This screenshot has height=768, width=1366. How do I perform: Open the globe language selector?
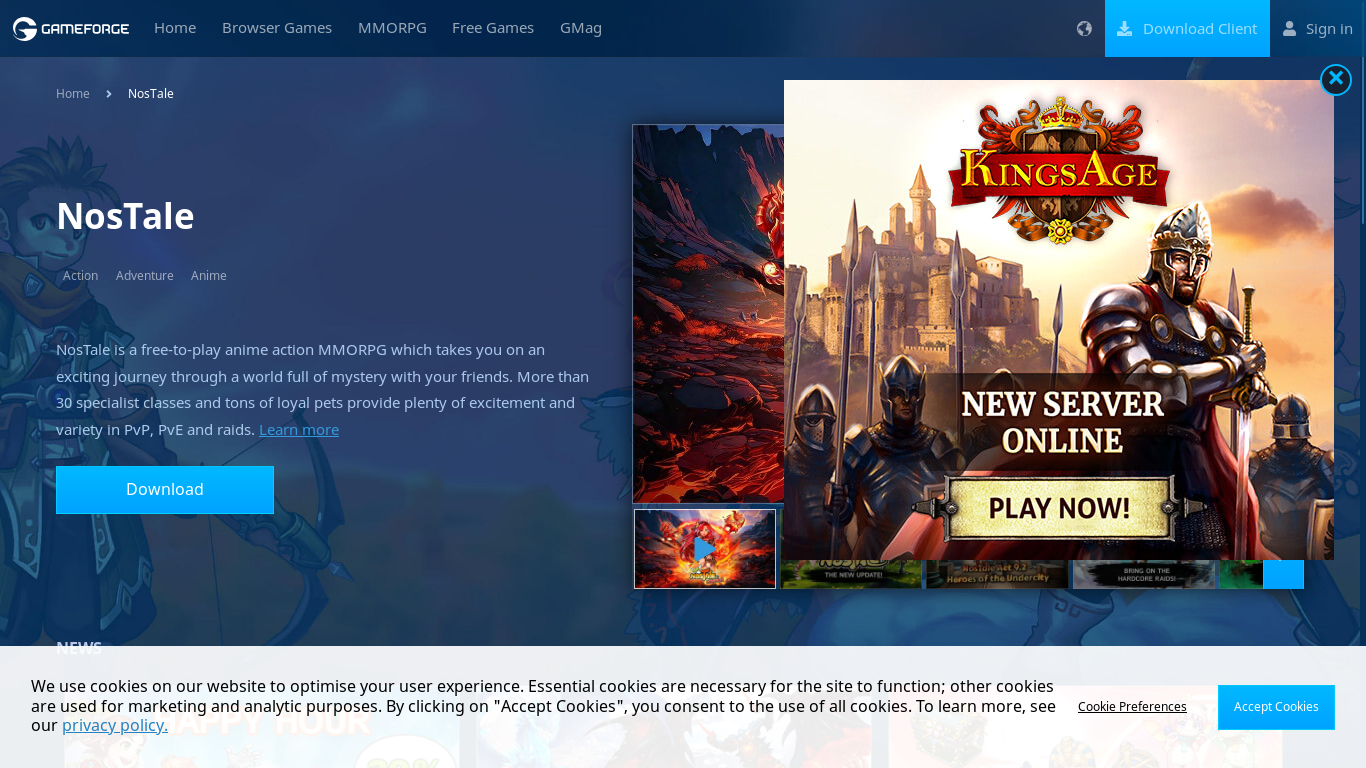[1084, 28]
